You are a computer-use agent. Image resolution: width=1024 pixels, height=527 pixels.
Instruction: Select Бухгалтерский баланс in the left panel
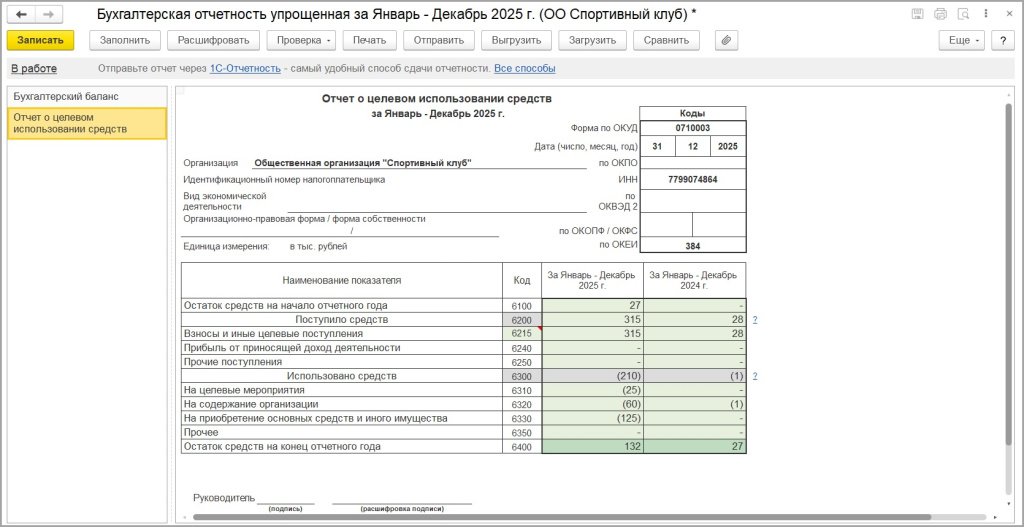pyautogui.click(x=66, y=96)
